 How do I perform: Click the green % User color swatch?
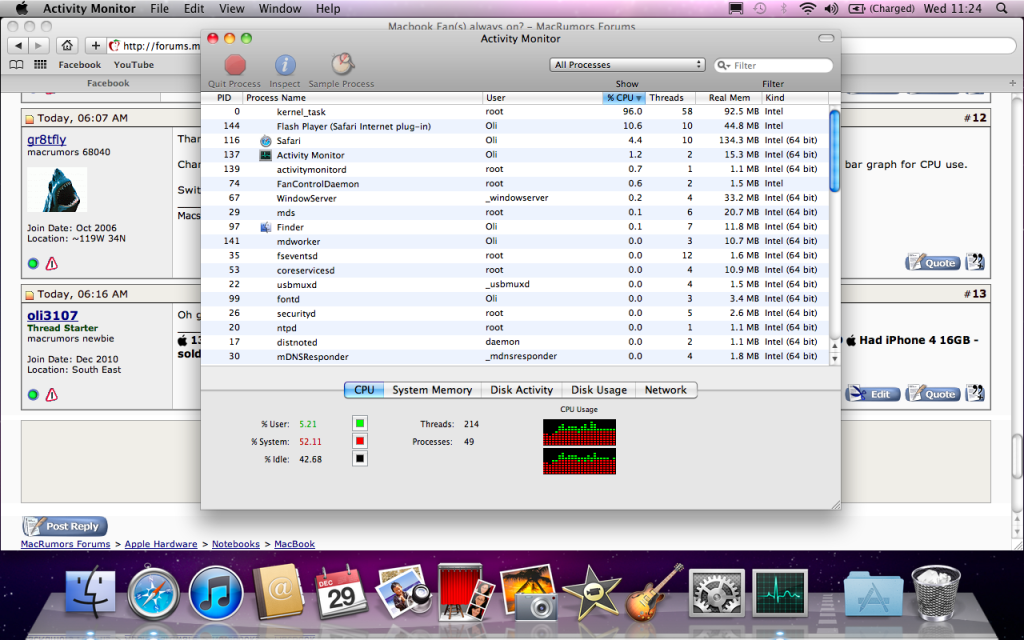360,423
